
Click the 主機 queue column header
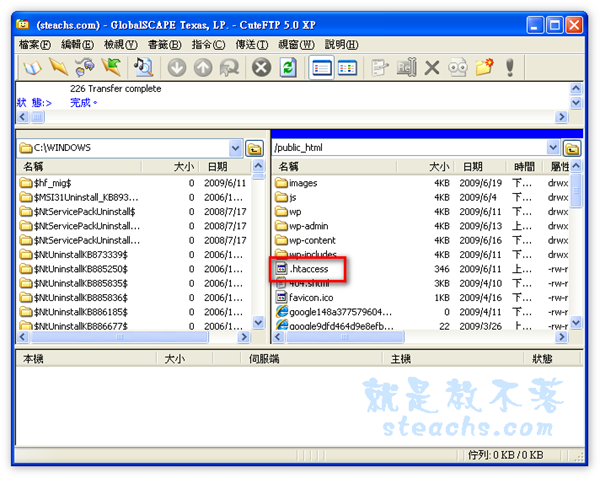tap(453, 359)
